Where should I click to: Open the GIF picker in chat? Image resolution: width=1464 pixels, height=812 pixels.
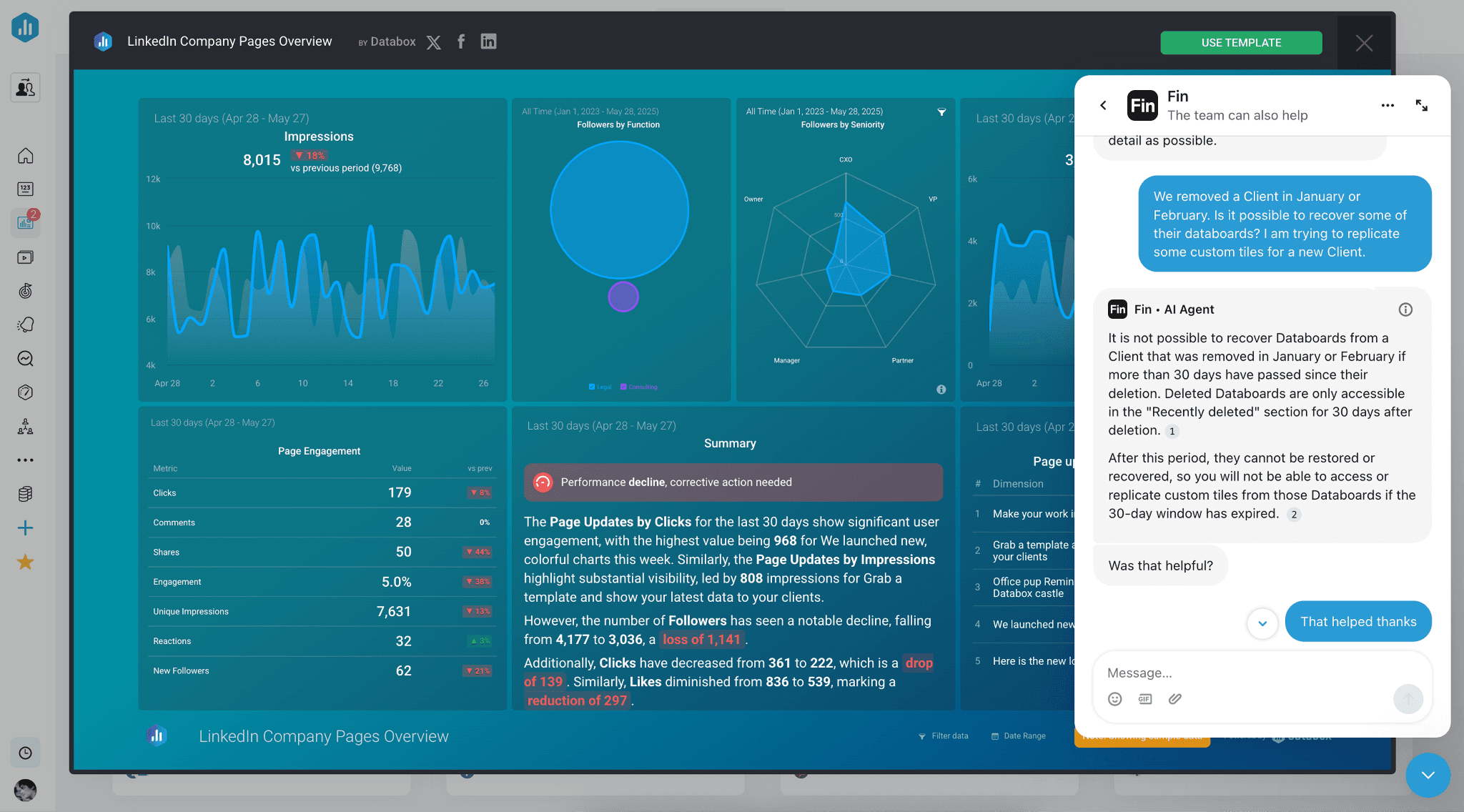1145,699
